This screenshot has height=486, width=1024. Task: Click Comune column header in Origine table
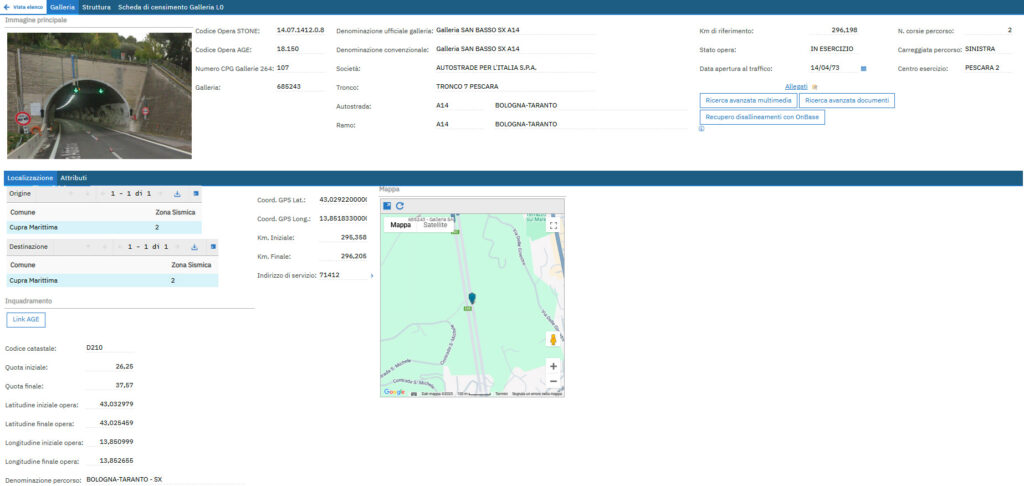[23, 212]
